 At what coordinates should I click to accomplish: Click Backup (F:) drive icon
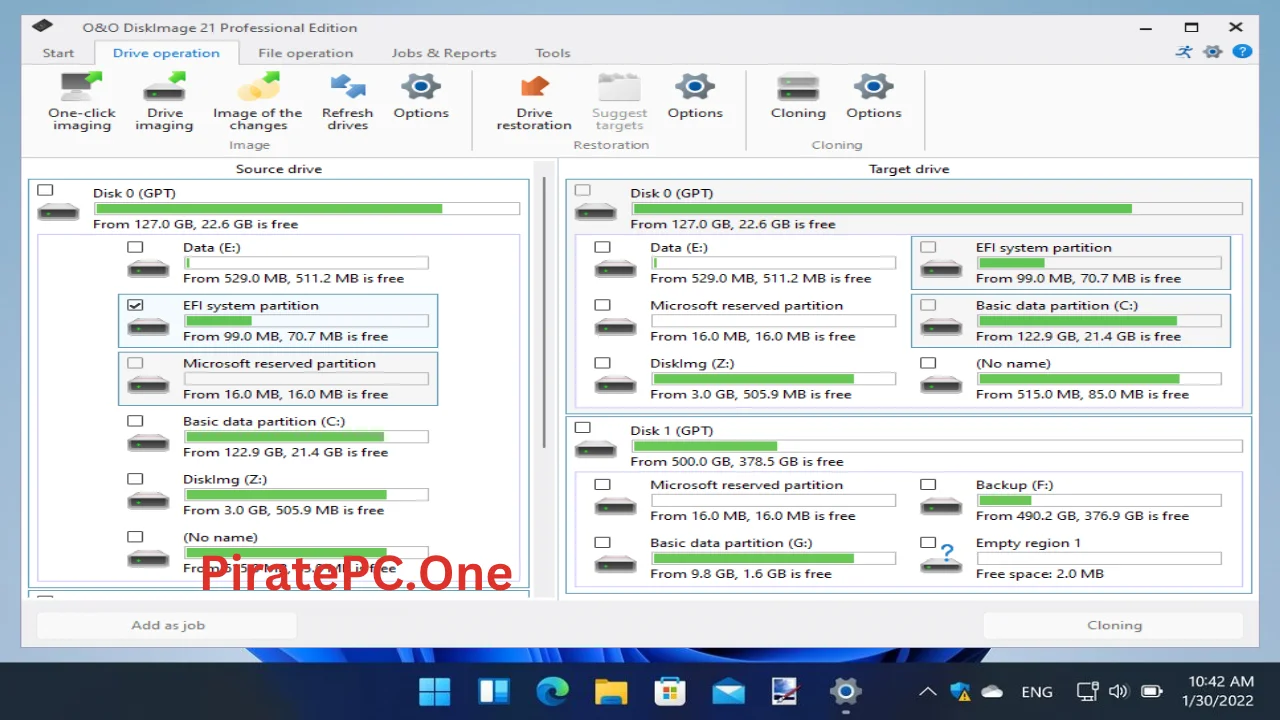pos(940,505)
